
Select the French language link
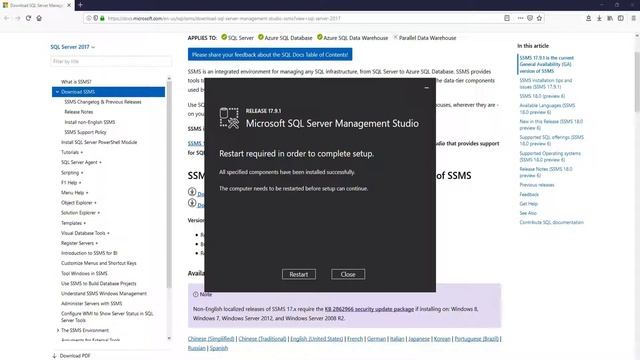click(x=355, y=339)
